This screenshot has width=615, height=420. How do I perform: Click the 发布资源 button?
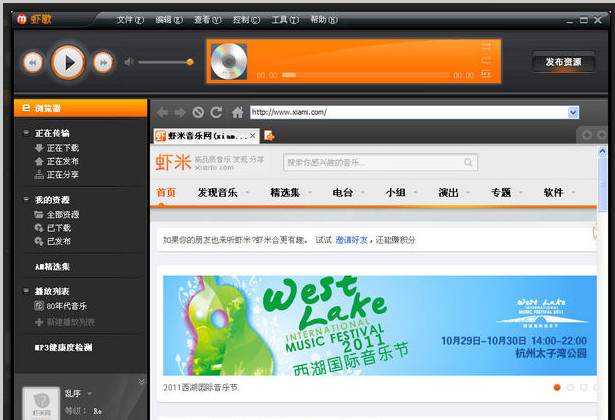[563, 62]
